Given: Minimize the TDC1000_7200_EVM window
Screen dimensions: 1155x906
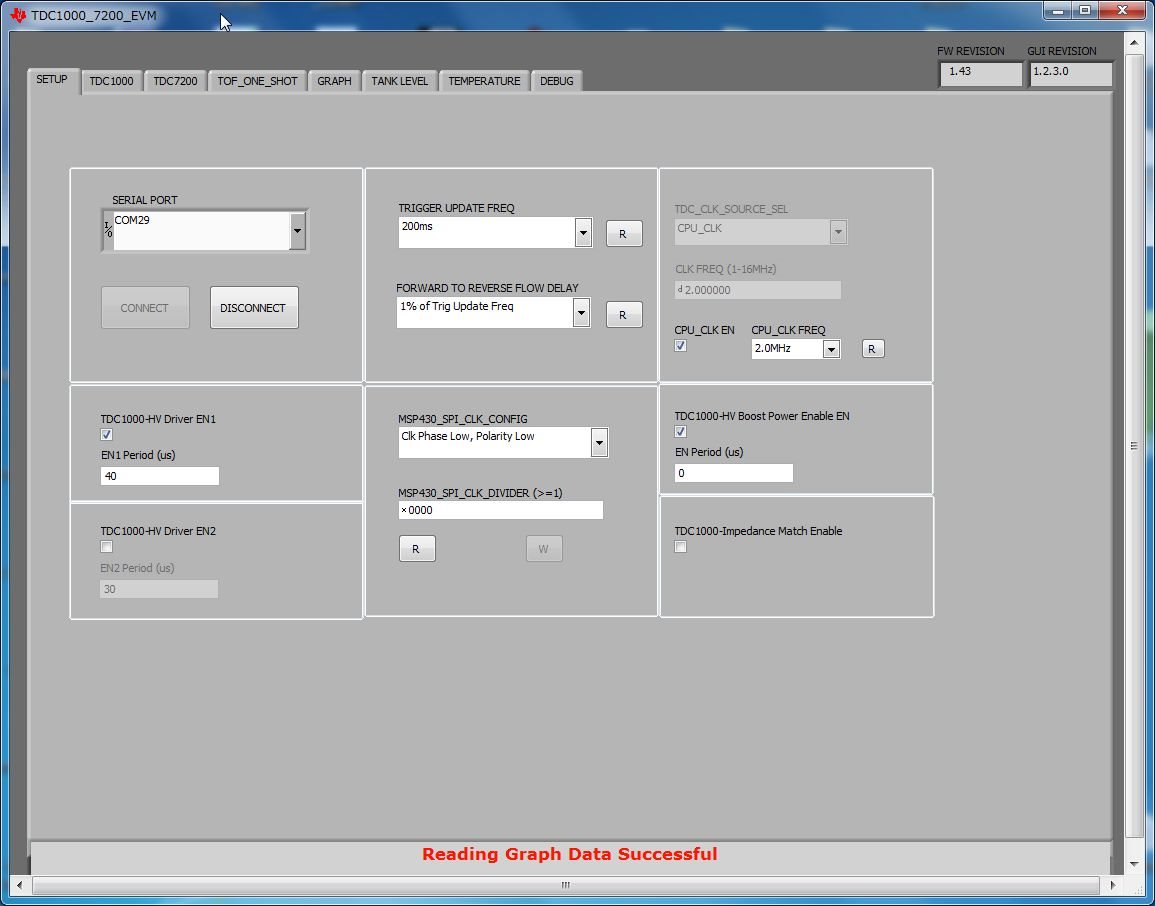Looking at the screenshot, I should (x=1058, y=10).
